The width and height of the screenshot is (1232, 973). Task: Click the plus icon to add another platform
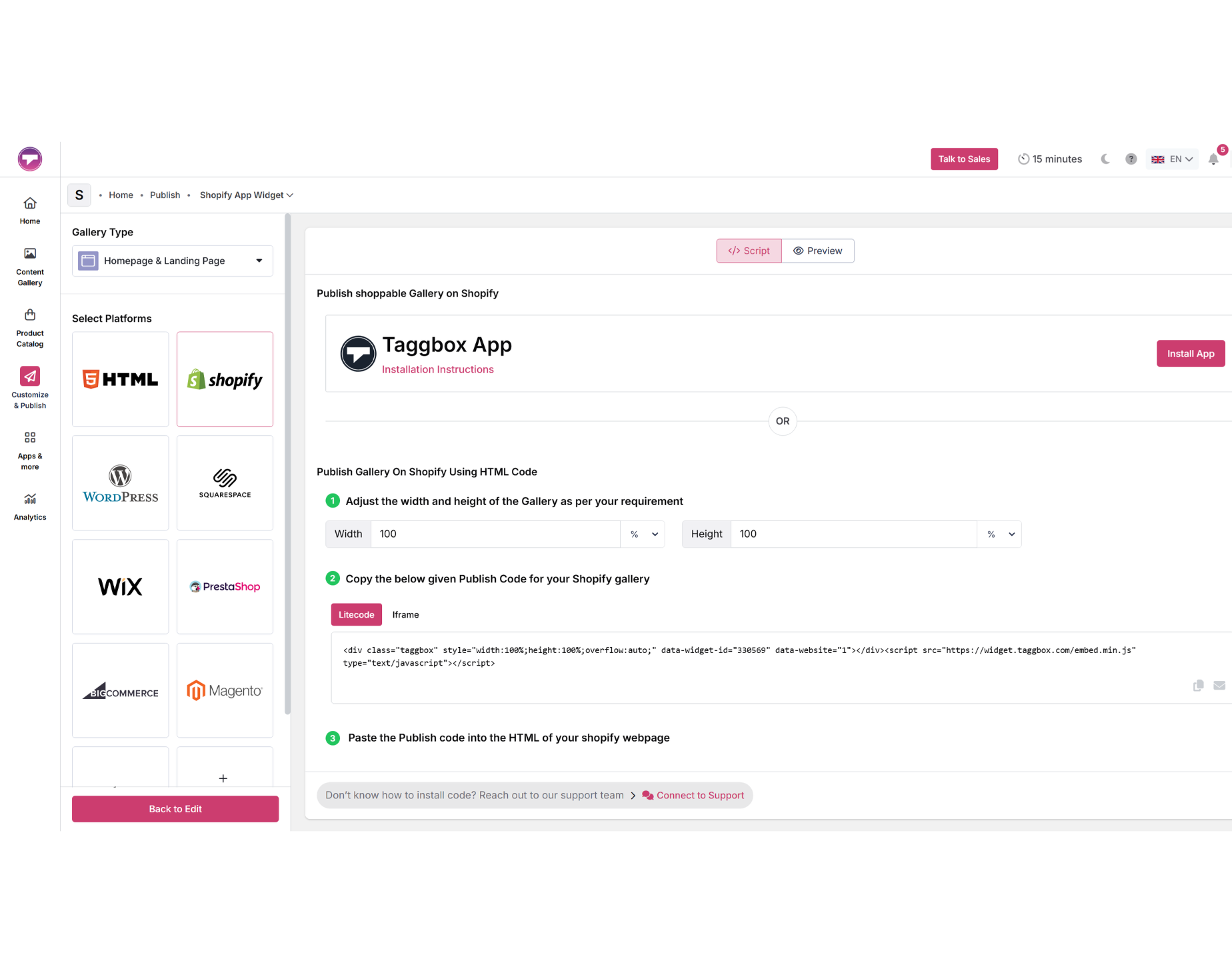click(x=223, y=778)
